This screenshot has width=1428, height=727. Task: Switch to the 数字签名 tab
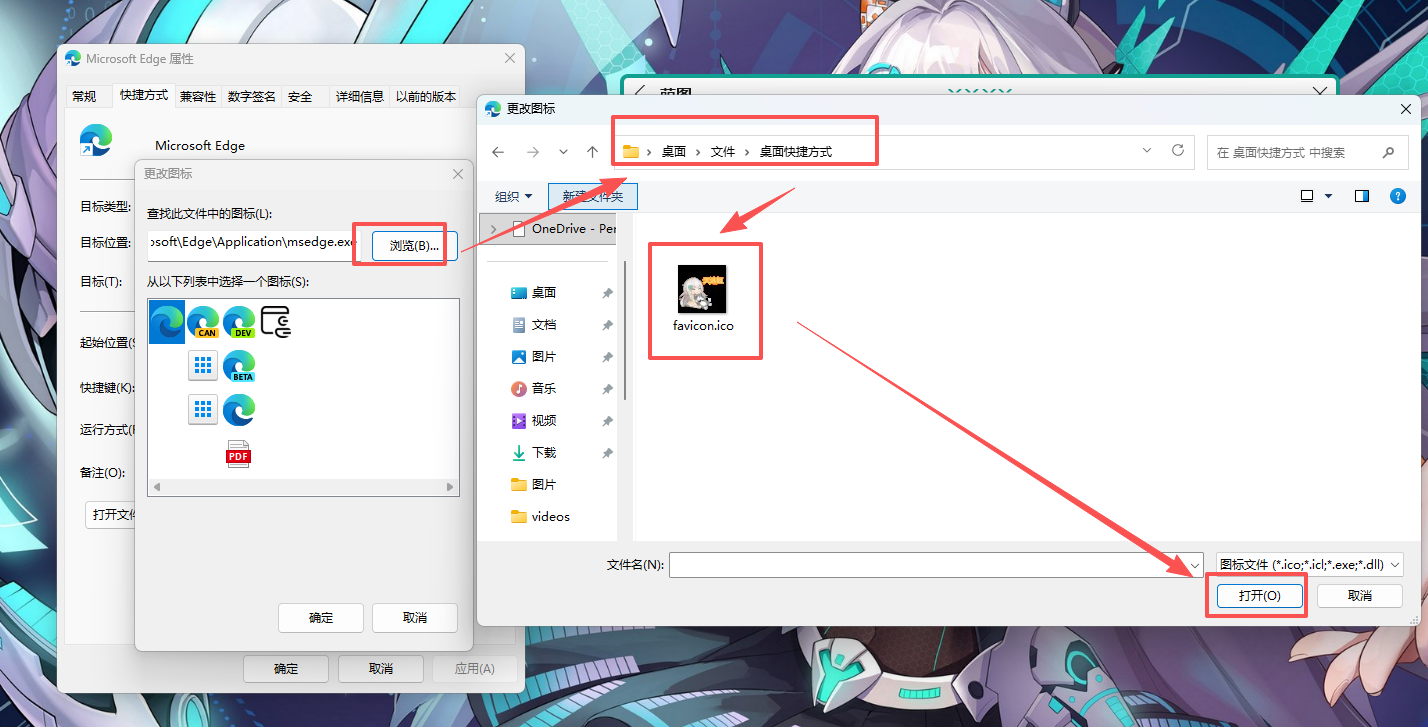pos(251,96)
